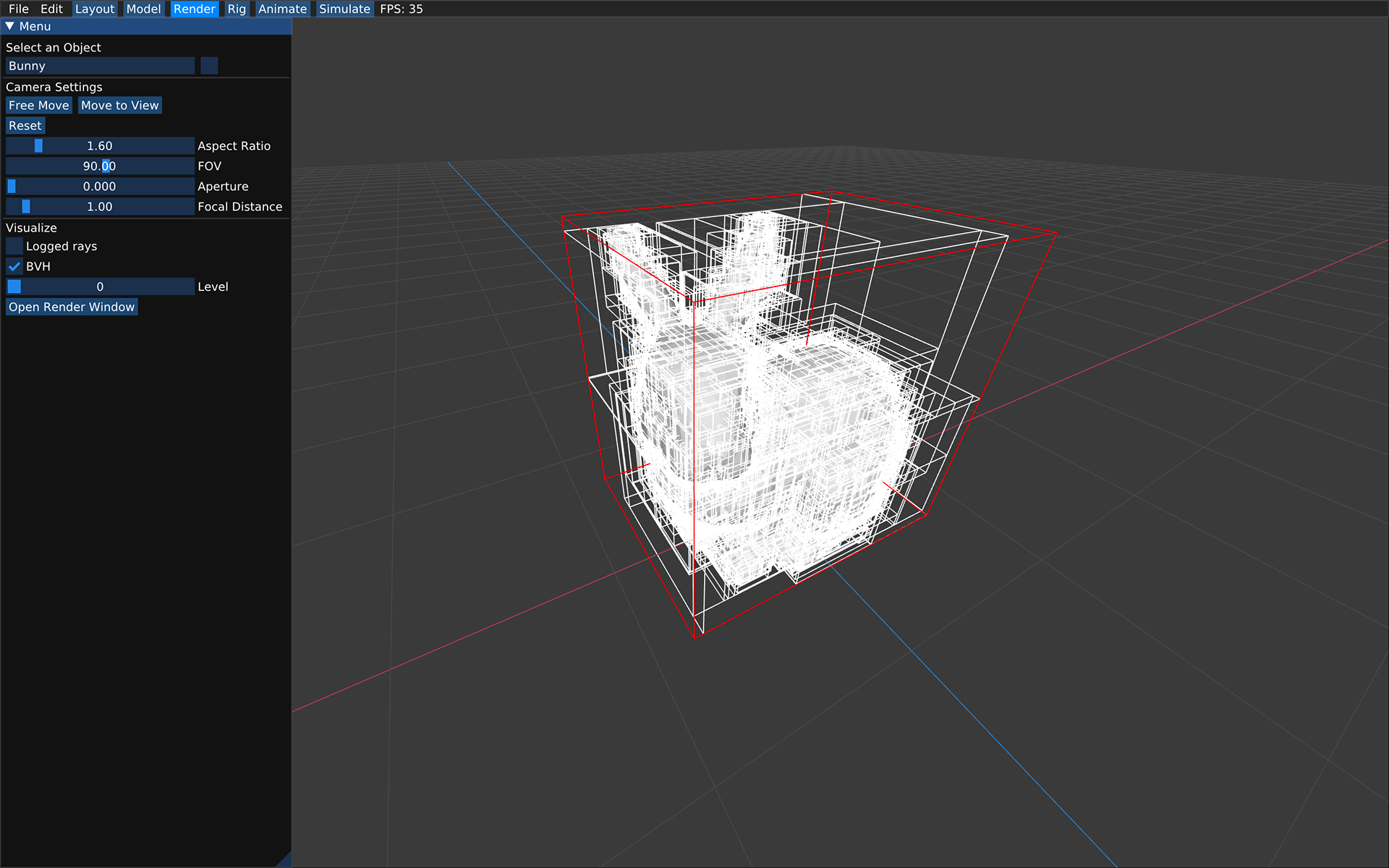Open the Render Window
Image resolution: width=1389 pixels, height=868 pixels.
(x=72, y=307)
